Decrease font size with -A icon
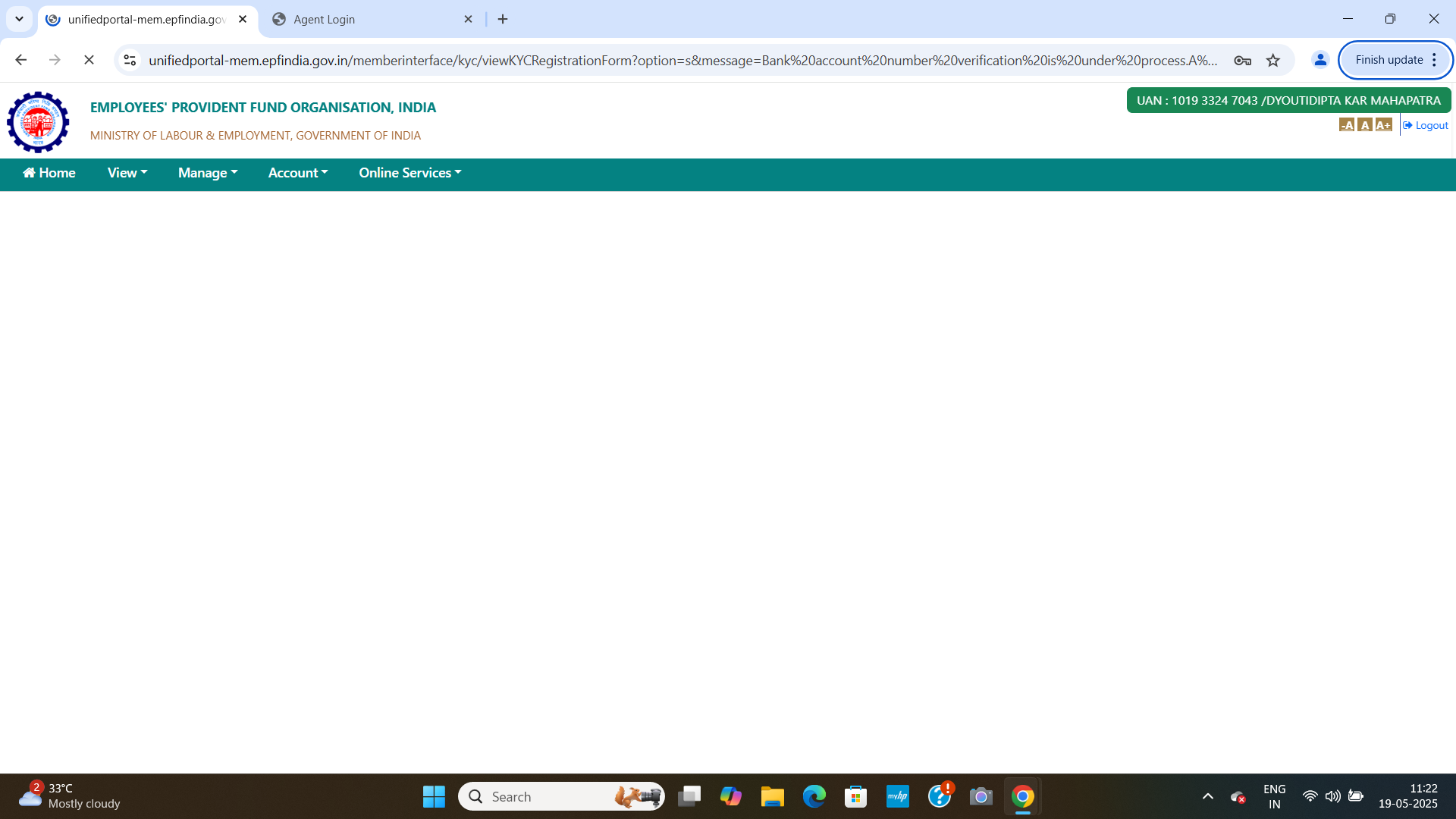1456x819 pixels. point(1346,125)
